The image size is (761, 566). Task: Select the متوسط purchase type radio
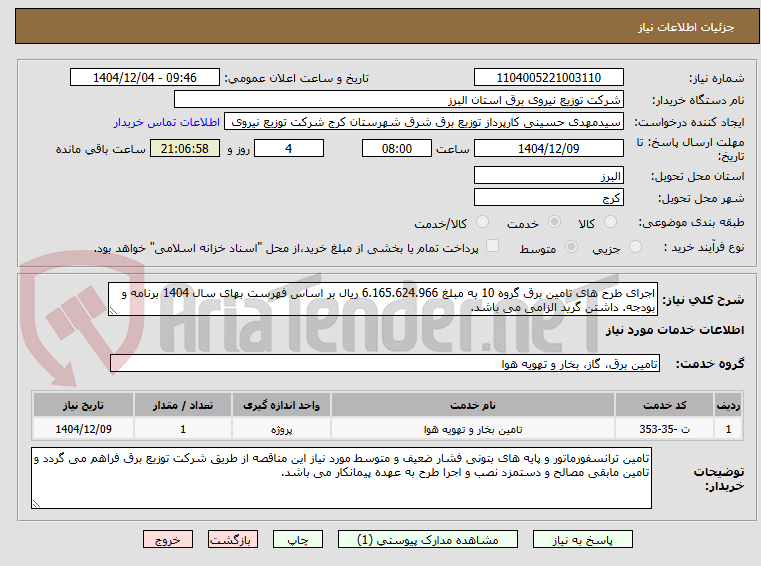tap(572, 247)
